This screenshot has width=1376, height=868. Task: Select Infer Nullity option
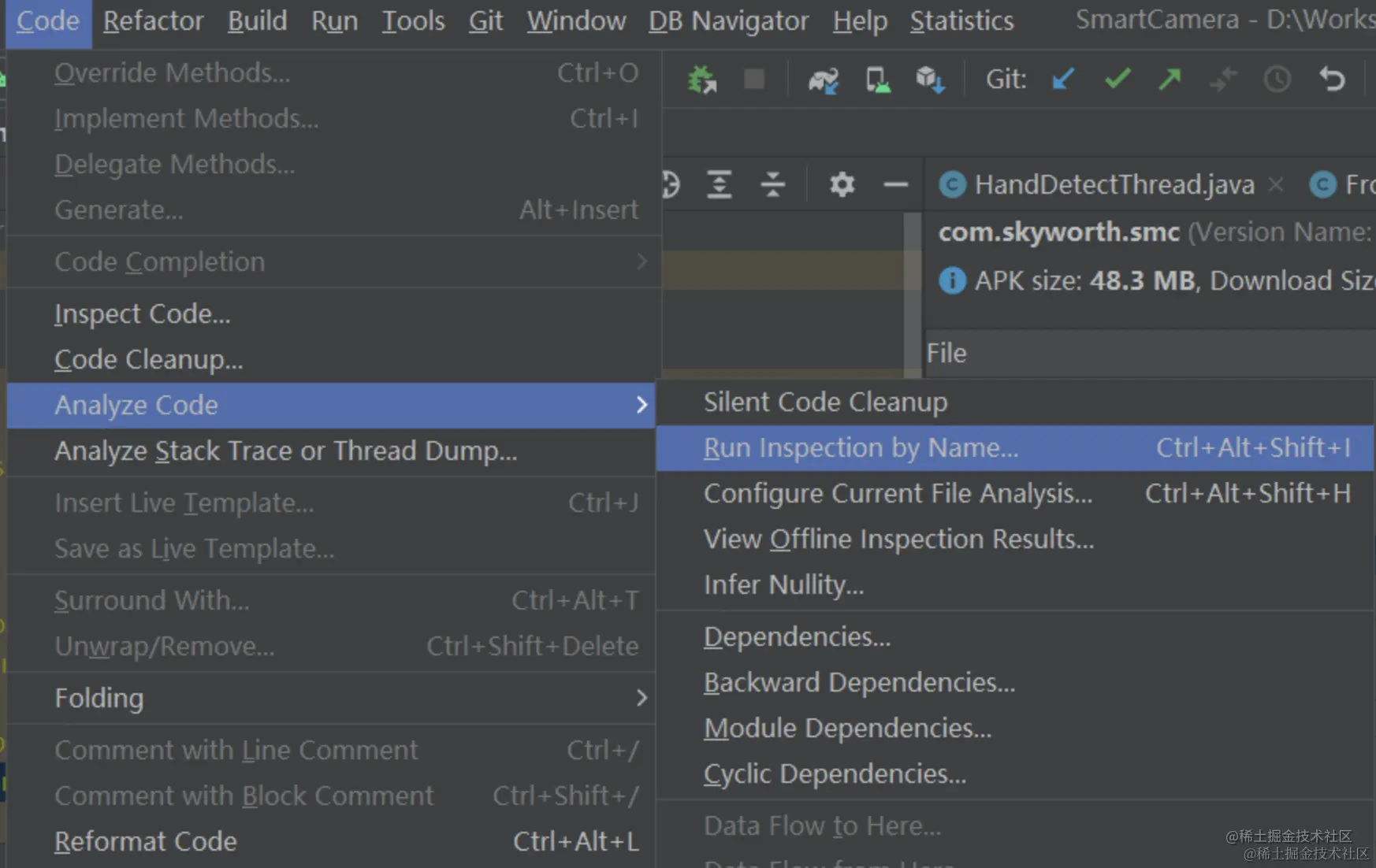coord(783,584)
